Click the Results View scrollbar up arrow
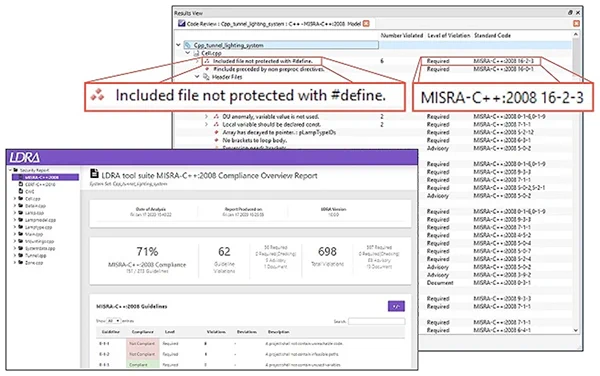Viewport: 600px width, 376px height. (576, 34)
